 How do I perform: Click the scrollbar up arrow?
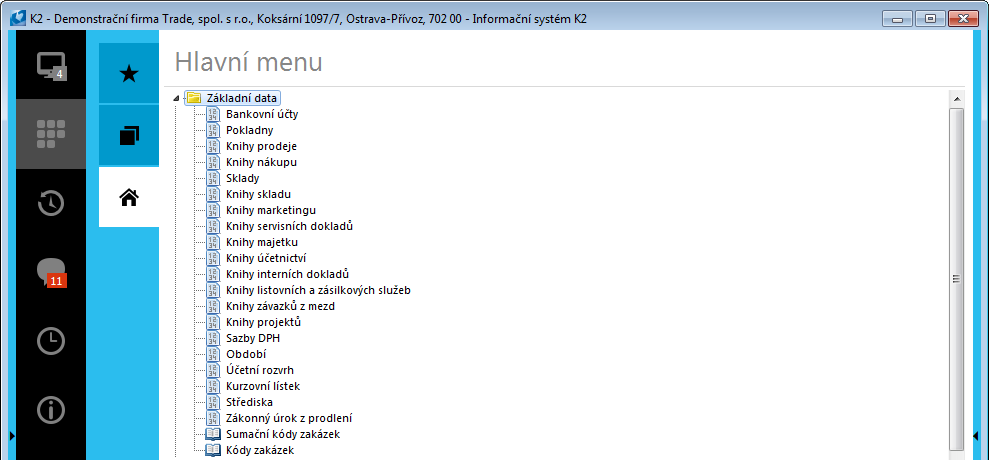click(x=957, y=99)
